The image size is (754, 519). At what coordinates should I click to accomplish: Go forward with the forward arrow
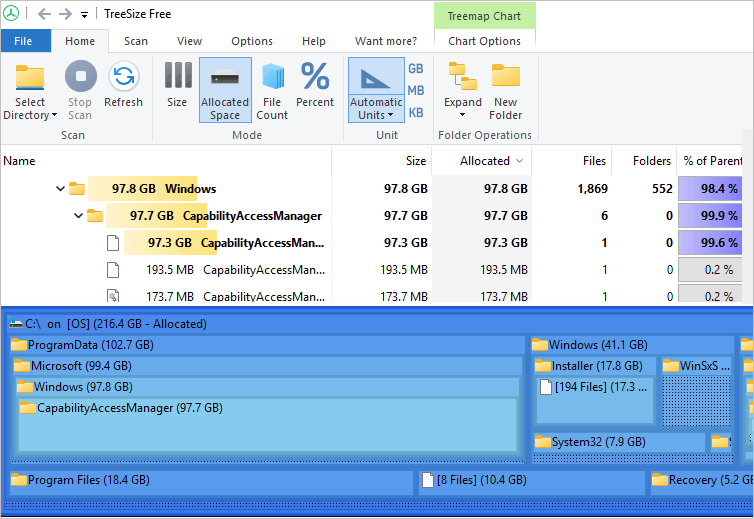pos(65,14)
